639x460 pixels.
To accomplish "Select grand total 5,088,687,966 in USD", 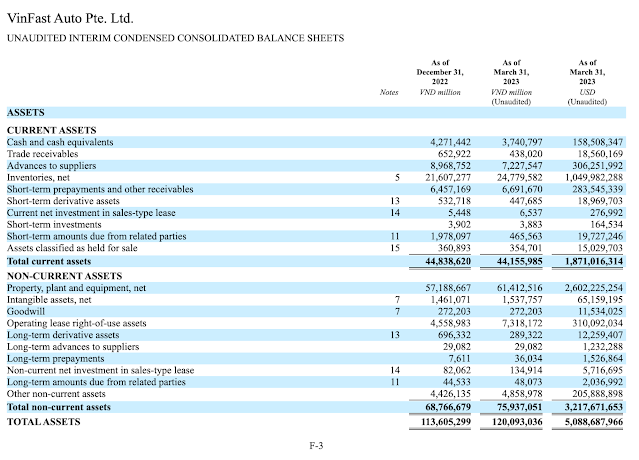I will 594,422.
